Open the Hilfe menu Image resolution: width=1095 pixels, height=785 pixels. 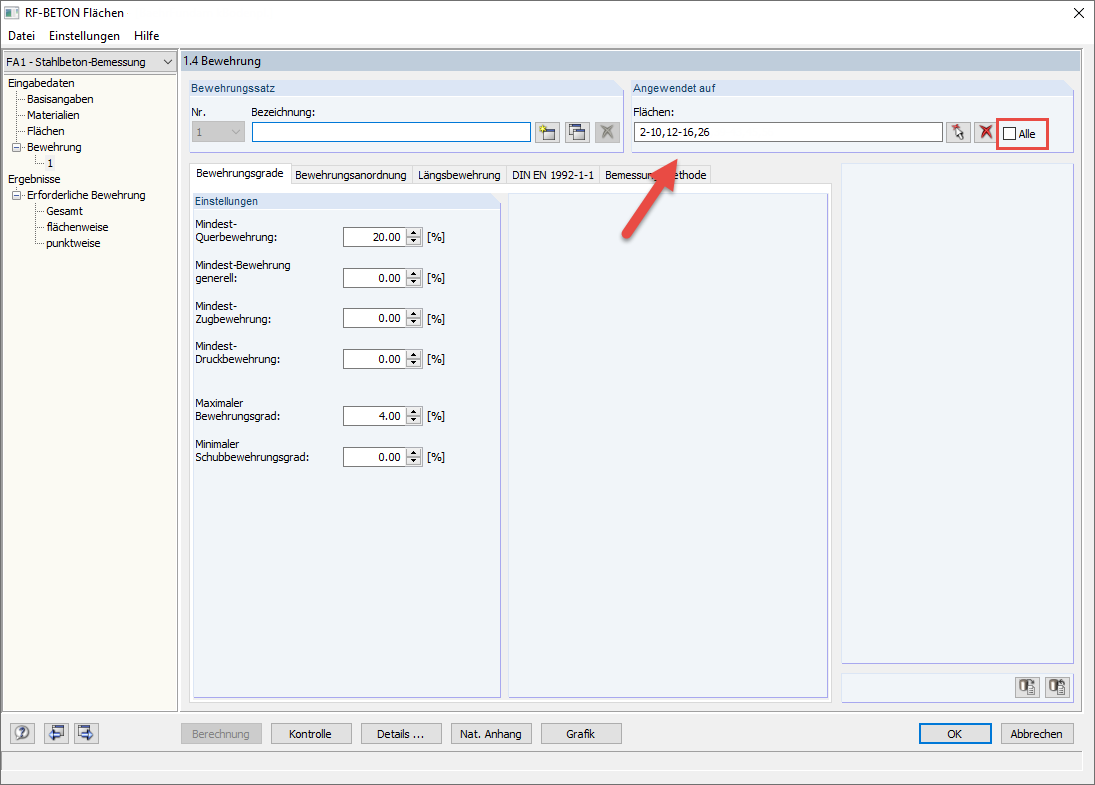tap(147, 36)
